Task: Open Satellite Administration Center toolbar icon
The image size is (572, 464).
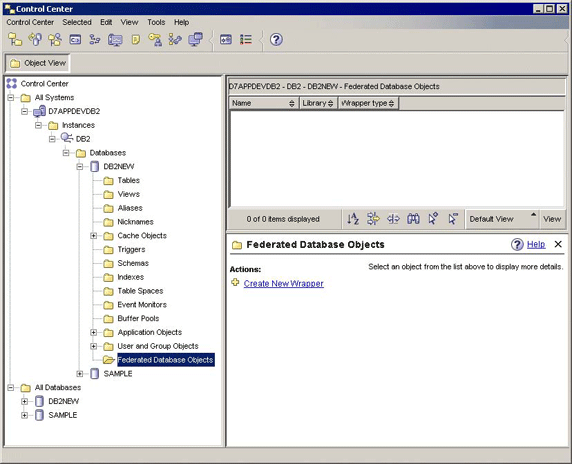Action: (55, 39)
